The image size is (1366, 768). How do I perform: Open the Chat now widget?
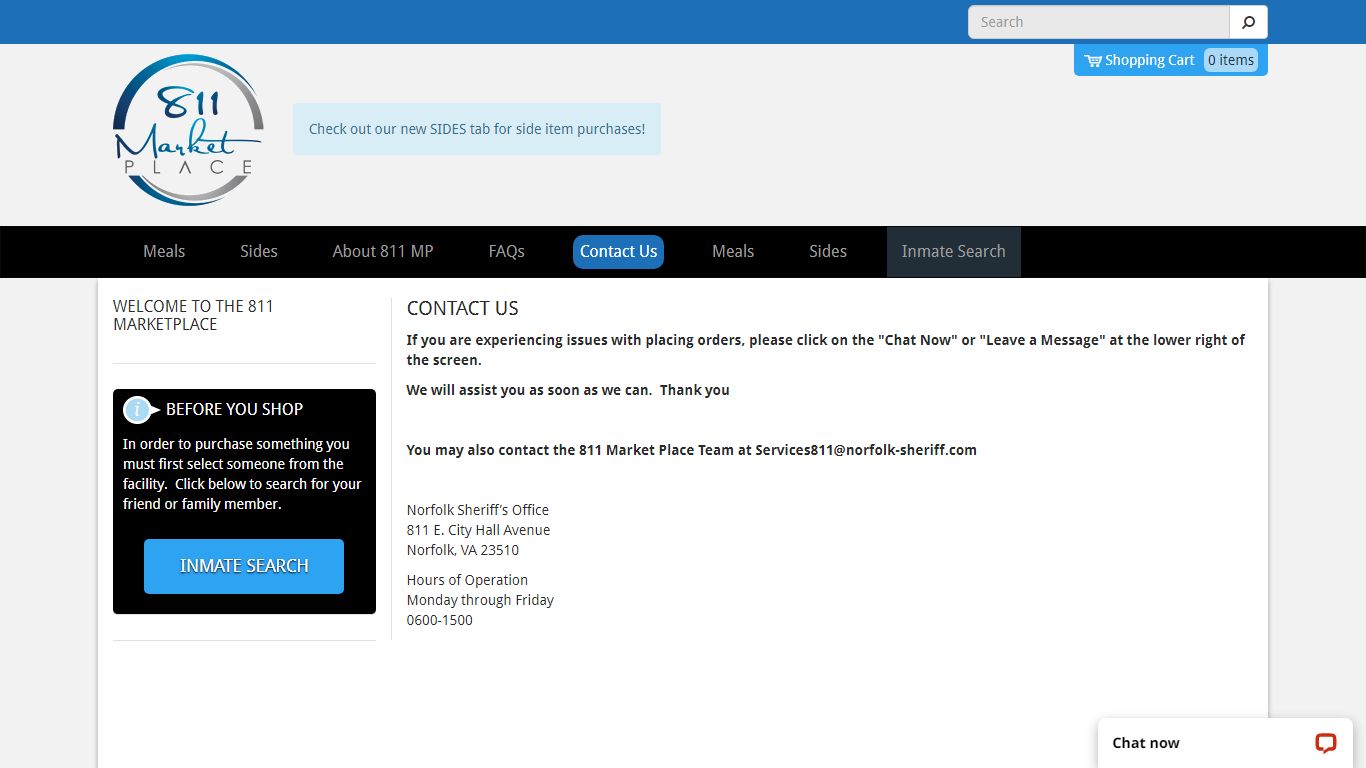(1225, 743)
